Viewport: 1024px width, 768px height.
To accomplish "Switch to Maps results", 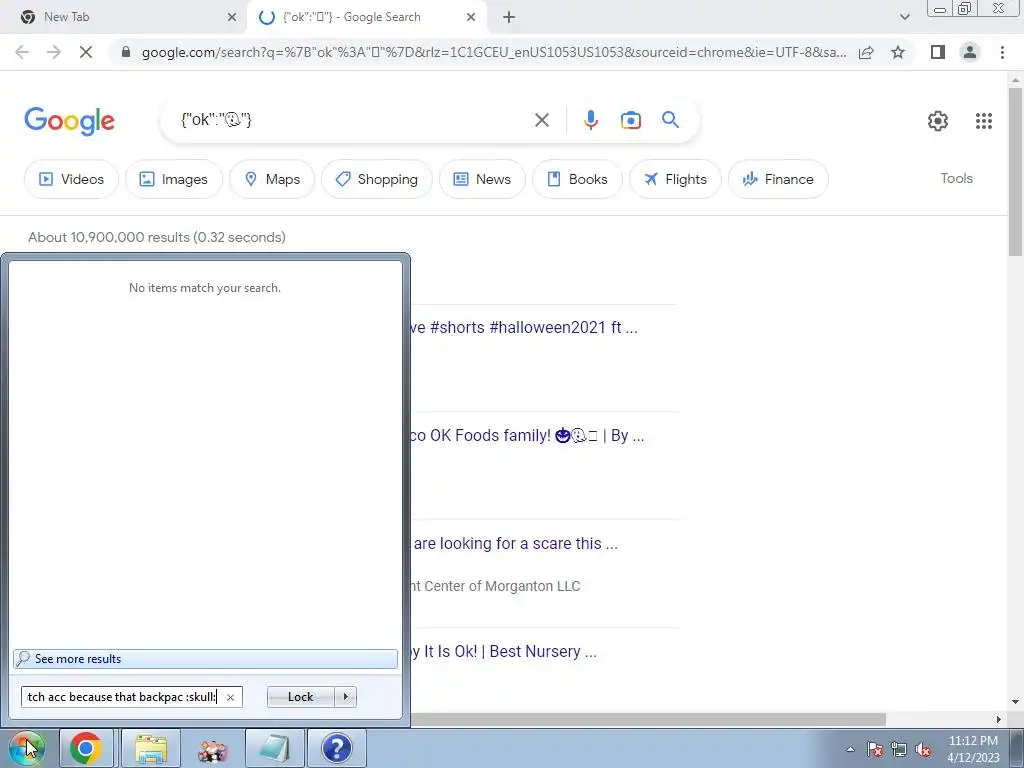I will 272,179.
